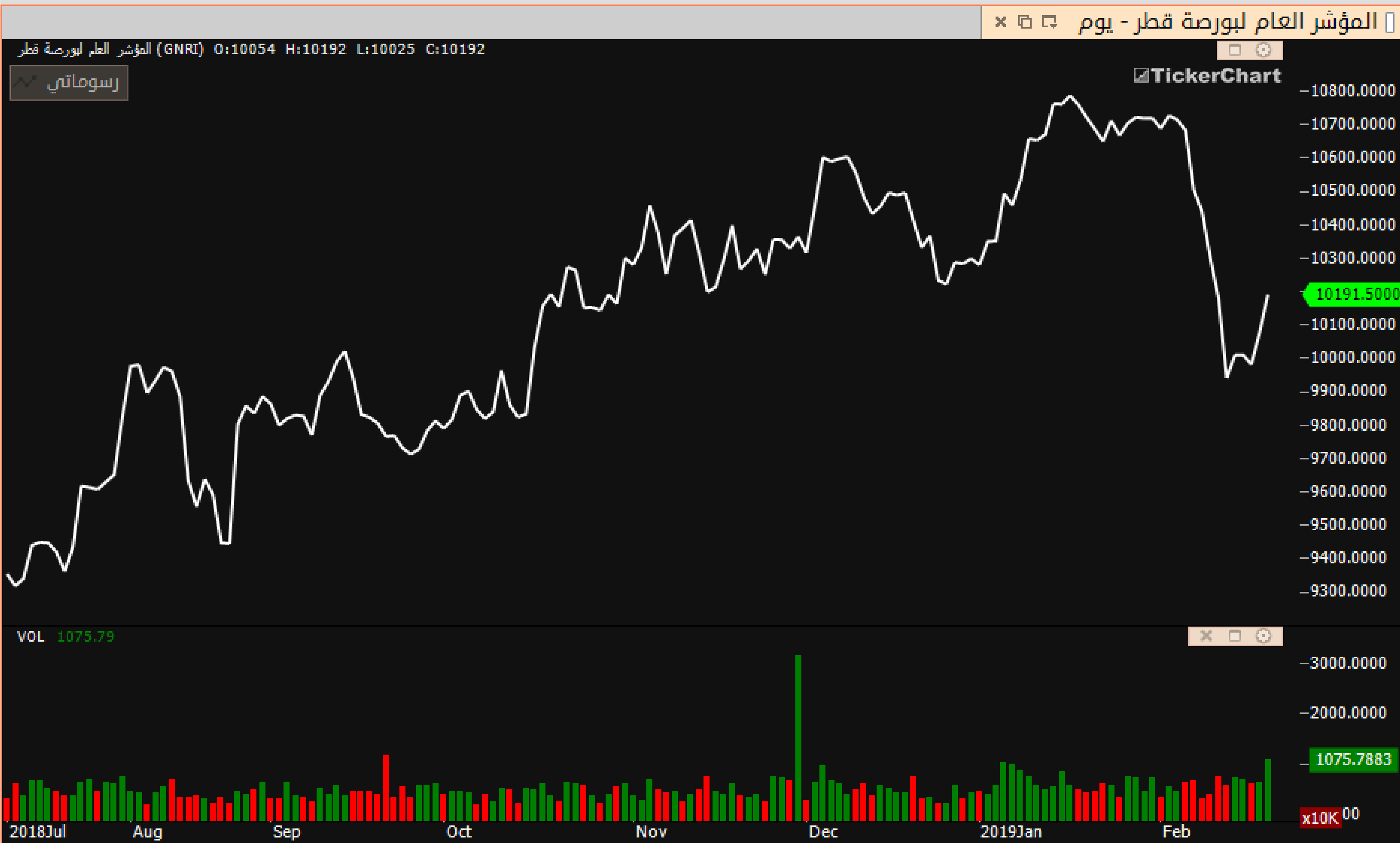Open the price chart settings gear
The width and height of the screenshot is (1400, 843).
click(x=1263, y=50)
